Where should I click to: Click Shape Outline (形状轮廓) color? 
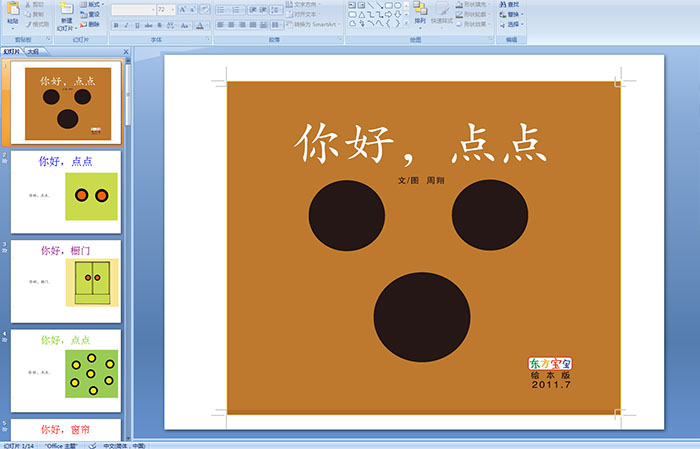[473, 14]
